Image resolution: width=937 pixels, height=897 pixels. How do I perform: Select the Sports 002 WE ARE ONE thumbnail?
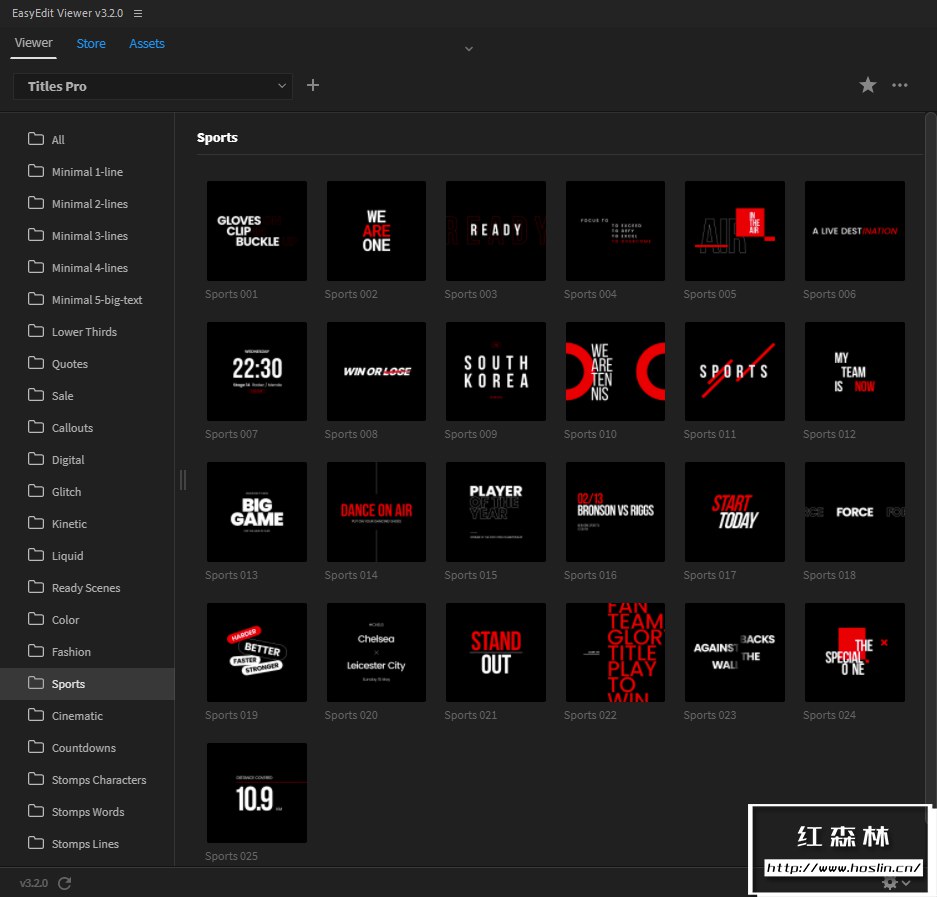[x=376, y=231]
